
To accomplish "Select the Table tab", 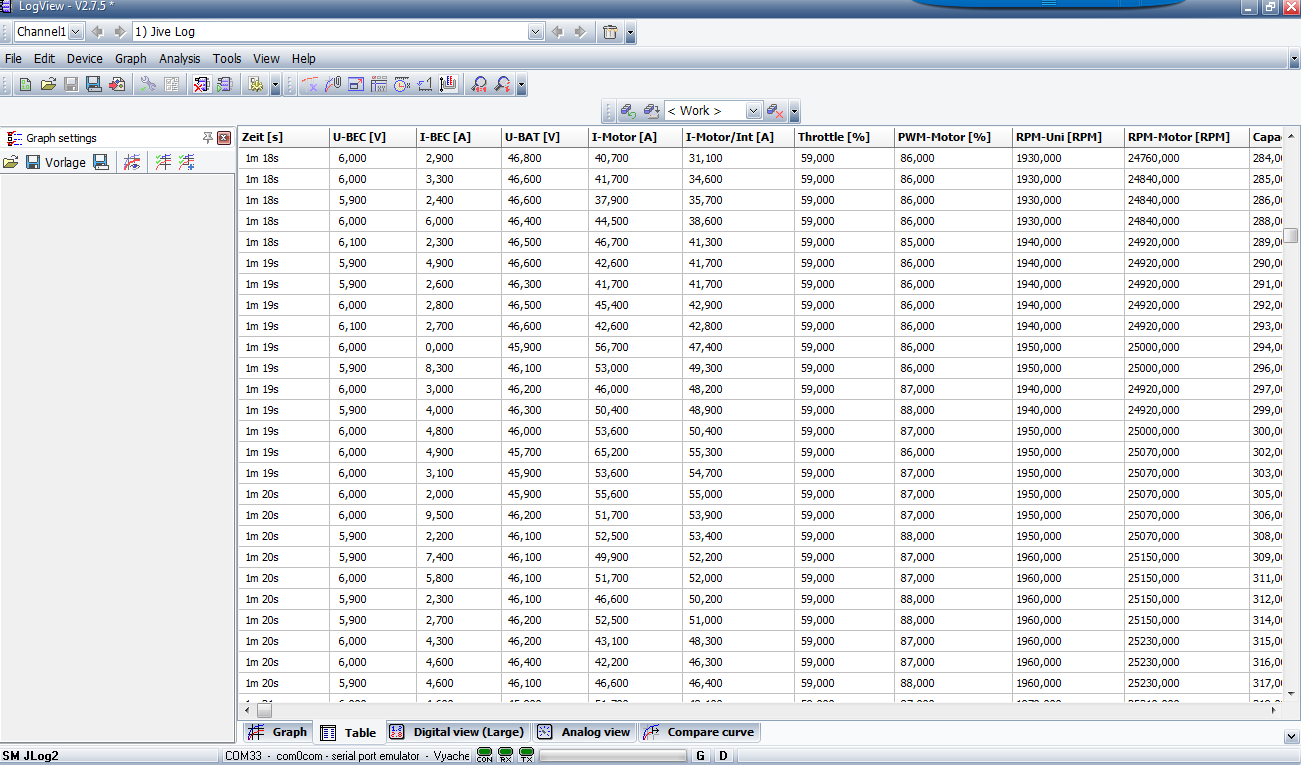I will tap(348, 732).
